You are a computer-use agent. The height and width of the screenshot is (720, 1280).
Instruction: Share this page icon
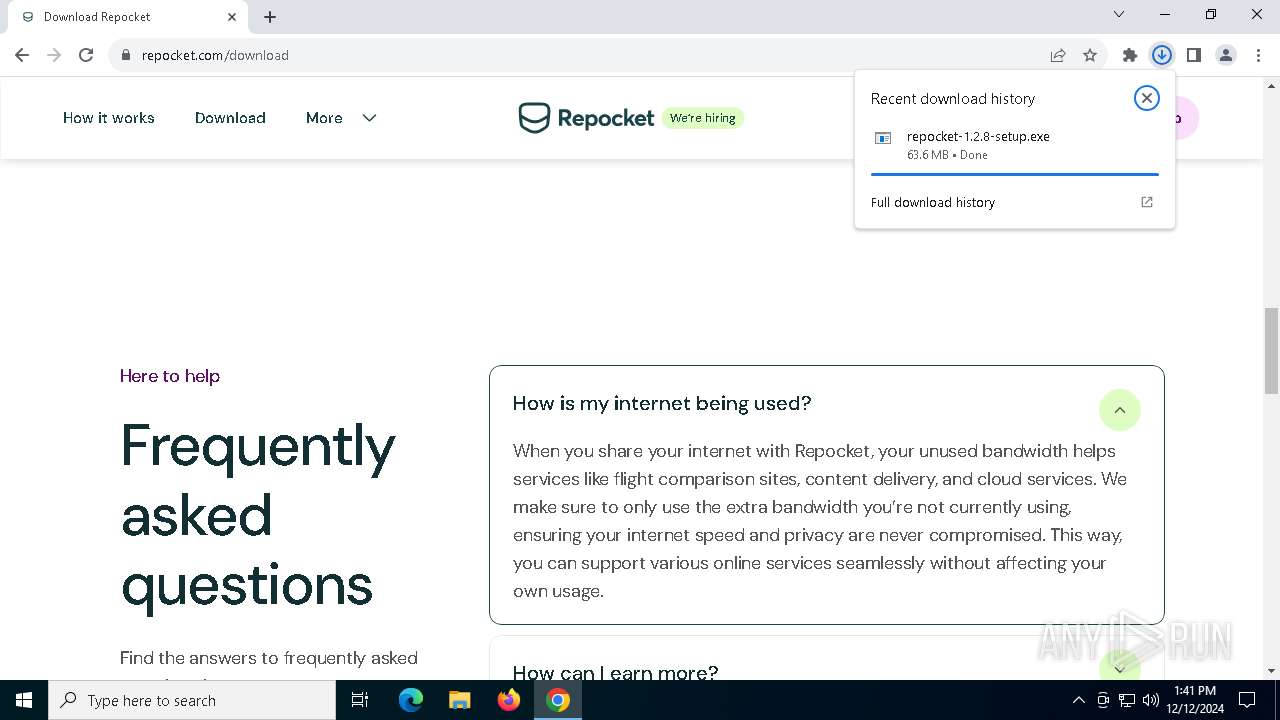[1058, 55]
